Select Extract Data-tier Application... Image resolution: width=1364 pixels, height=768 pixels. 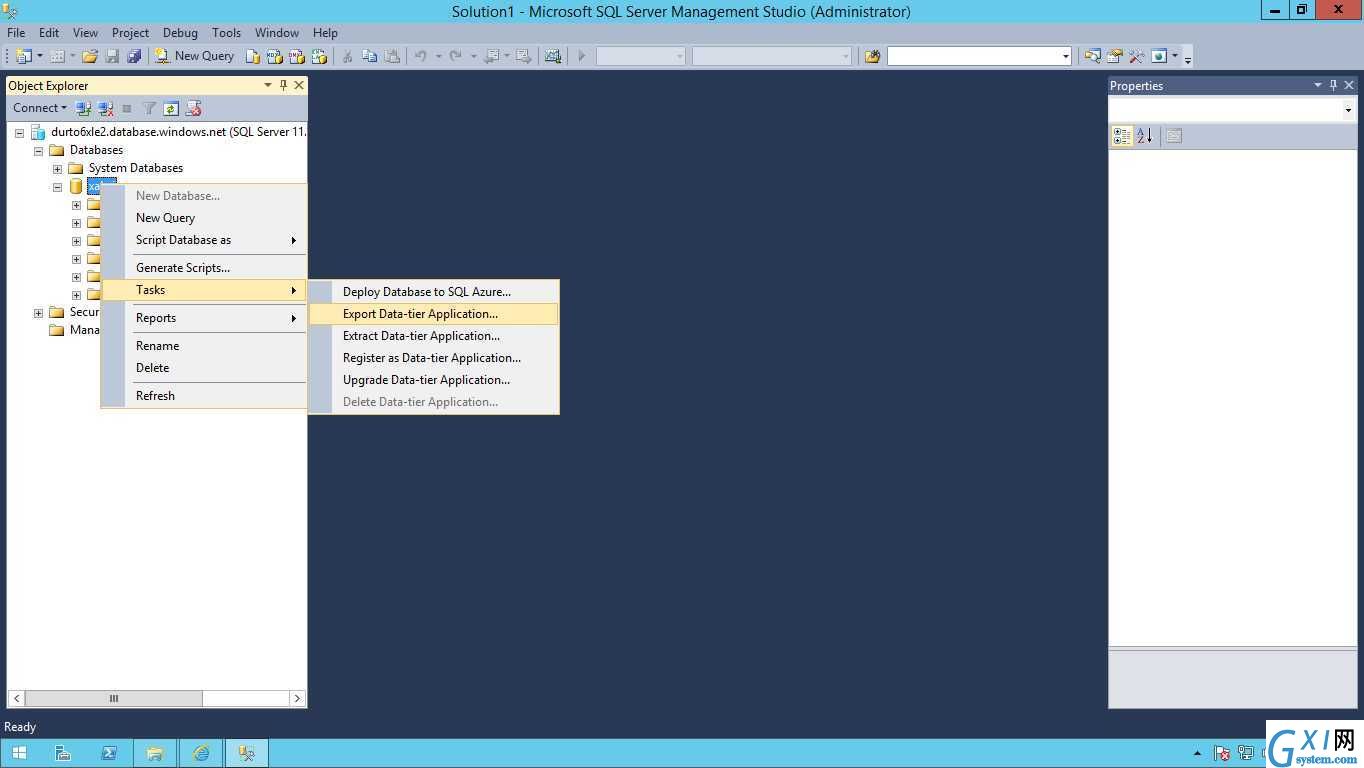(434, 336)
